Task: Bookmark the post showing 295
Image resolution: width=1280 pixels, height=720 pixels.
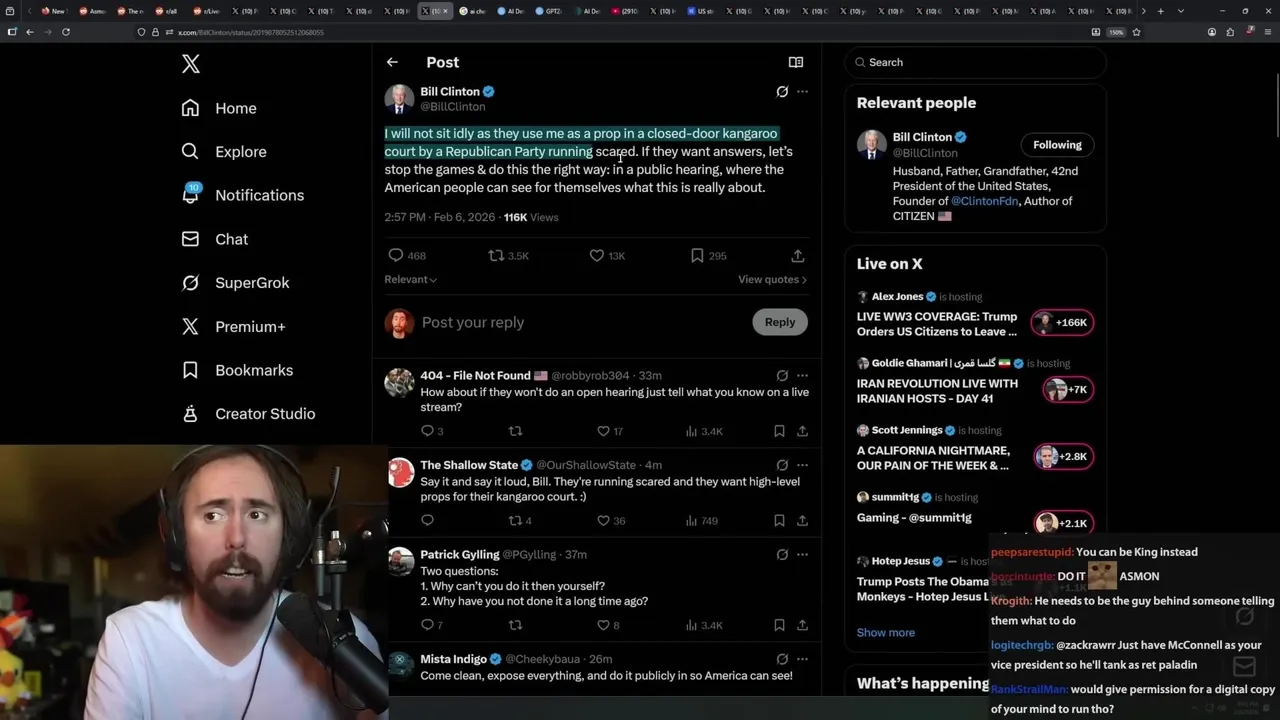Action: click(x=708, y=256)
